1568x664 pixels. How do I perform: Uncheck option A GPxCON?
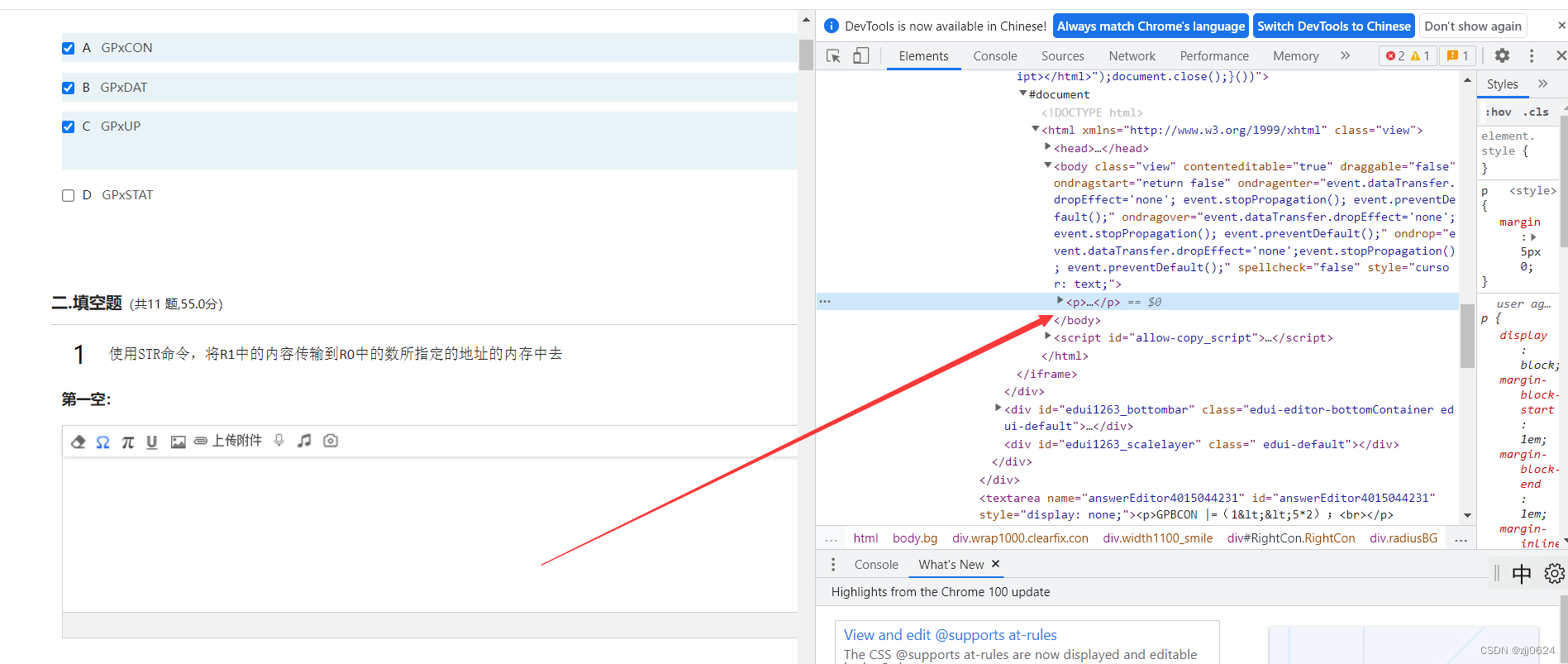(x=69, y=48)
